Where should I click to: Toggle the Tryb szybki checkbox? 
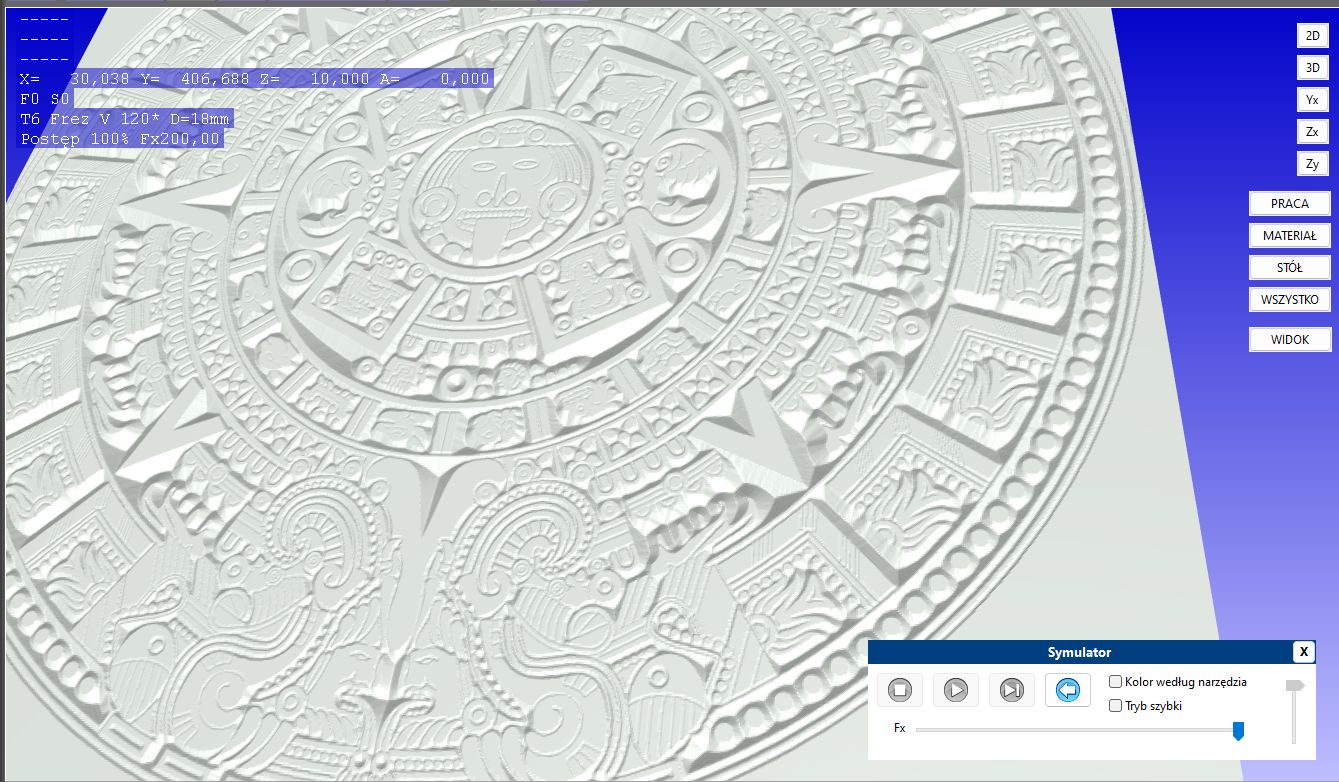(x=1116, y=706)
